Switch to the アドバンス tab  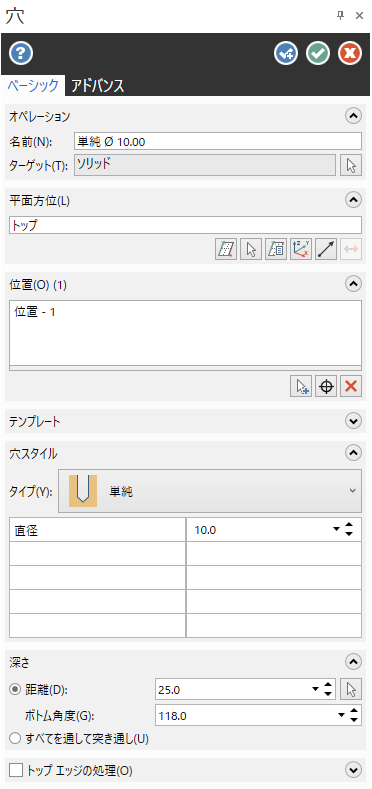(x=97, y=86)
